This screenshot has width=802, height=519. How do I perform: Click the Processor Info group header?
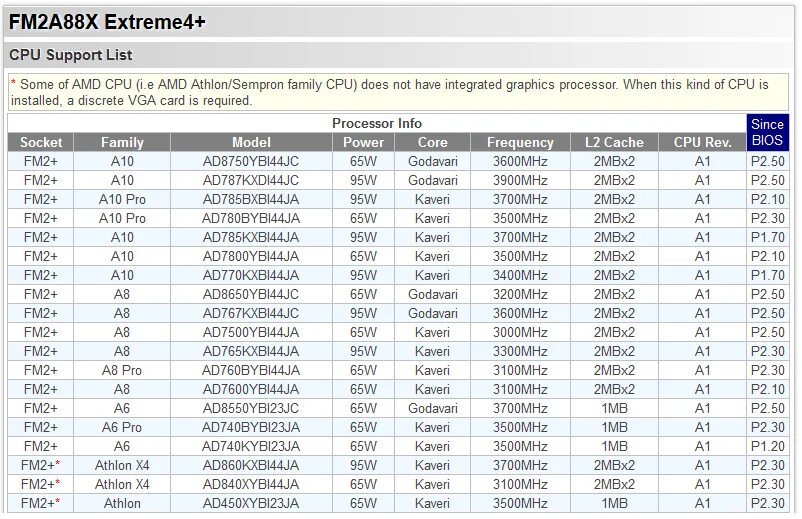pos(377,123)
